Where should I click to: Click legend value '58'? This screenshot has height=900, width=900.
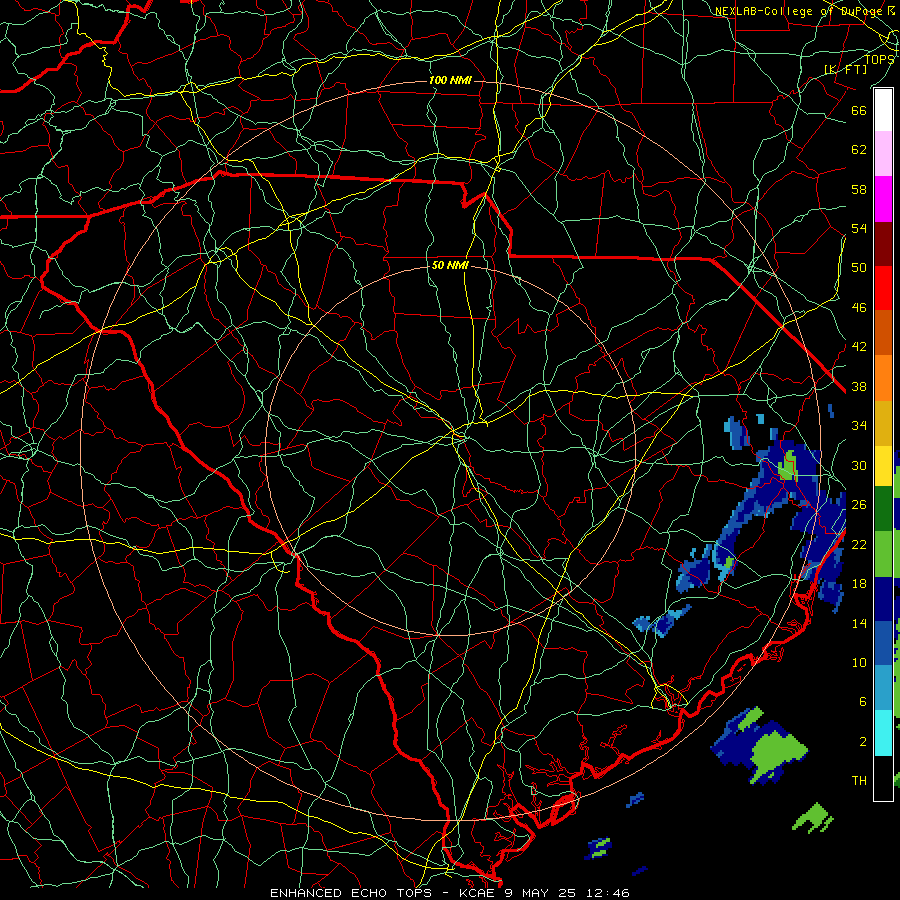[859, 189]
